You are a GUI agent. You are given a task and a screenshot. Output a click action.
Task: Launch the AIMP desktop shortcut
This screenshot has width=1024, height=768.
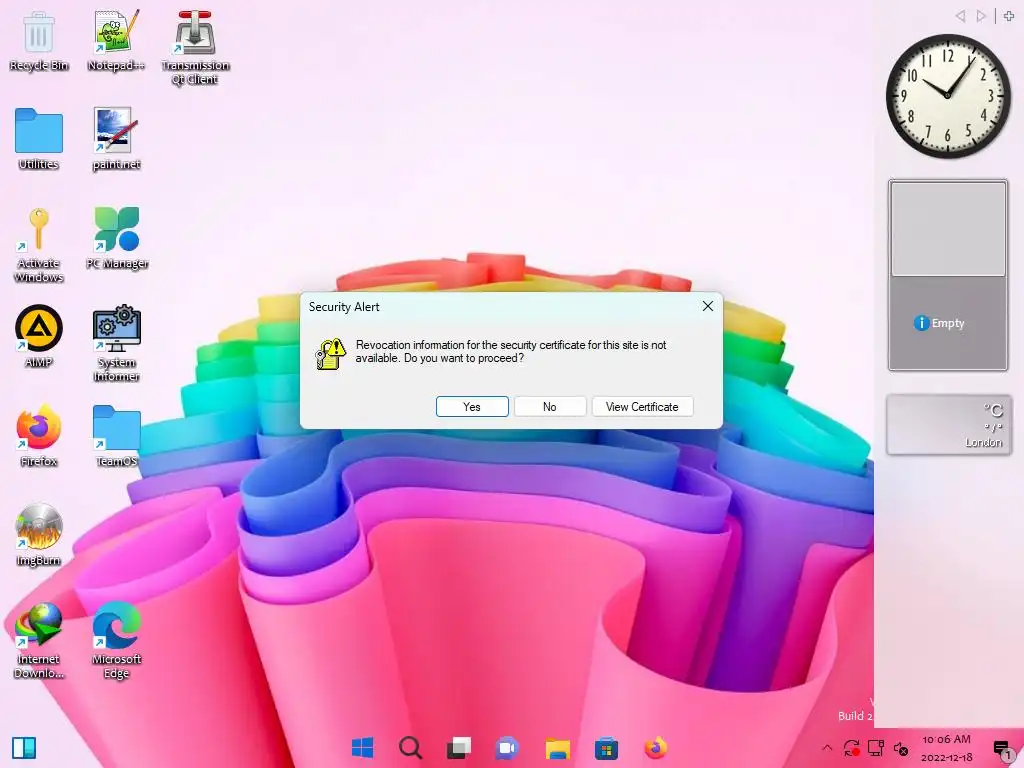(x=39, y=336)
